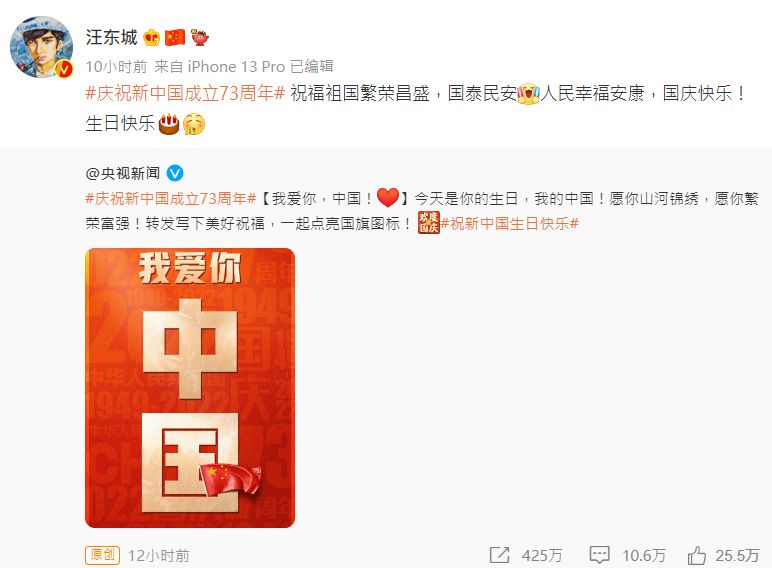Image resolution: width=772 pixels, height=568 pixels.
Task: Click the 原创 original tag
Action: pos(102,555)
